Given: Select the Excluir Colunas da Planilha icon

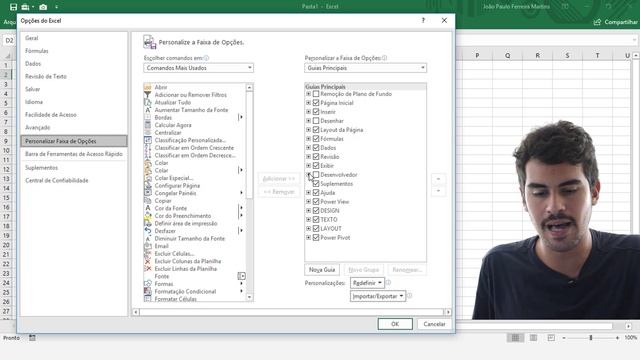Looking at the screenshot, I should [148, 261].
